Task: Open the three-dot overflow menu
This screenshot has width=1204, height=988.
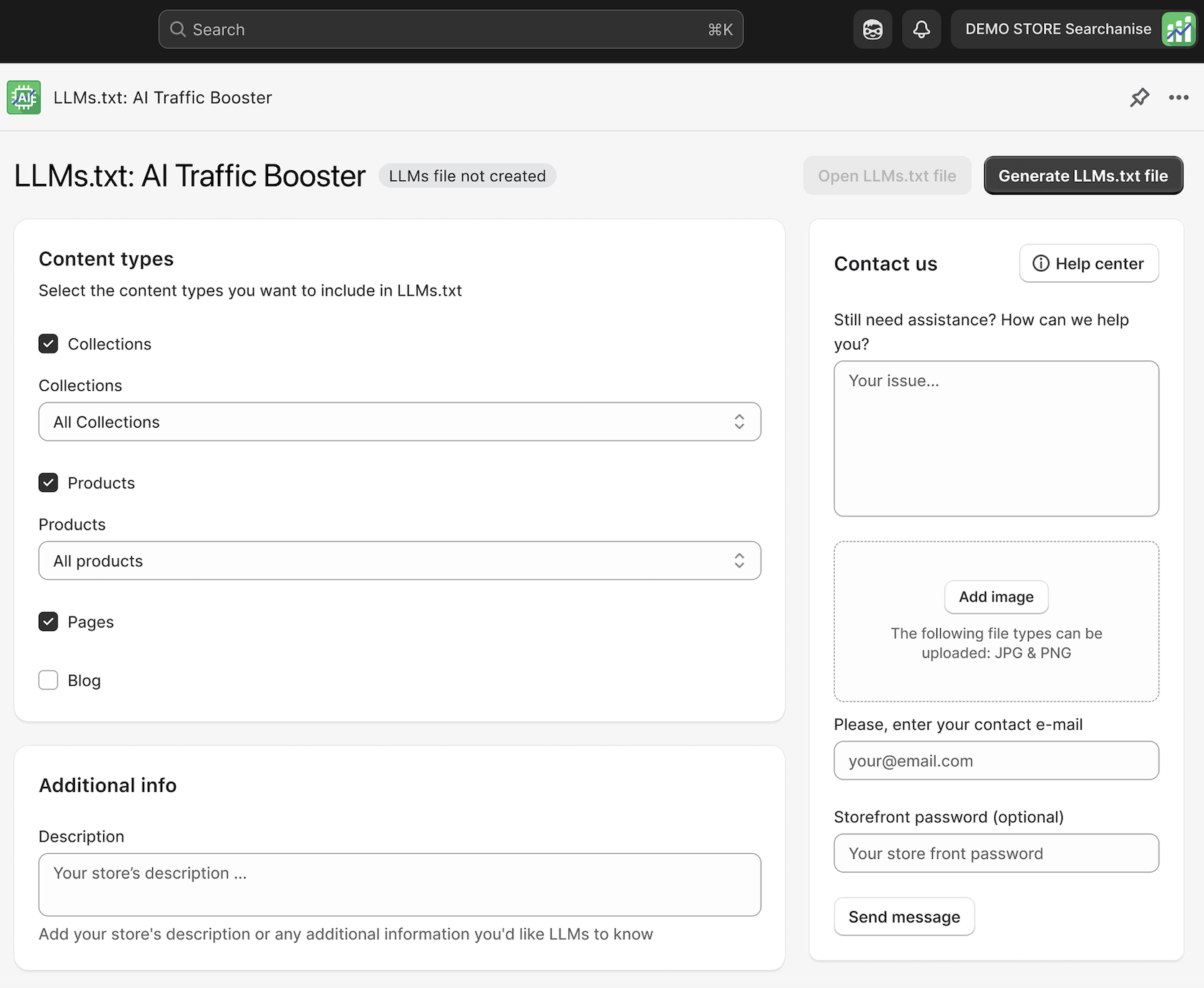Action: [x=1178, y=97]
